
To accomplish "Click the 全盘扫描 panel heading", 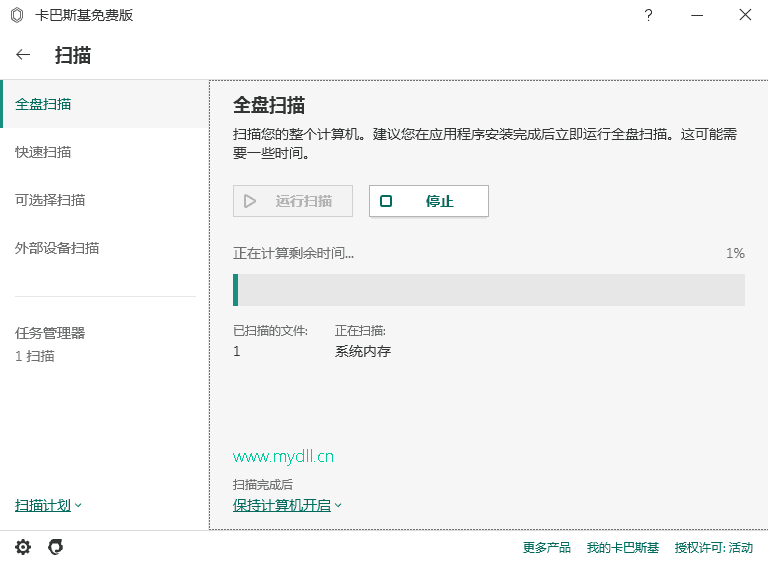I will tap(269, 105).
